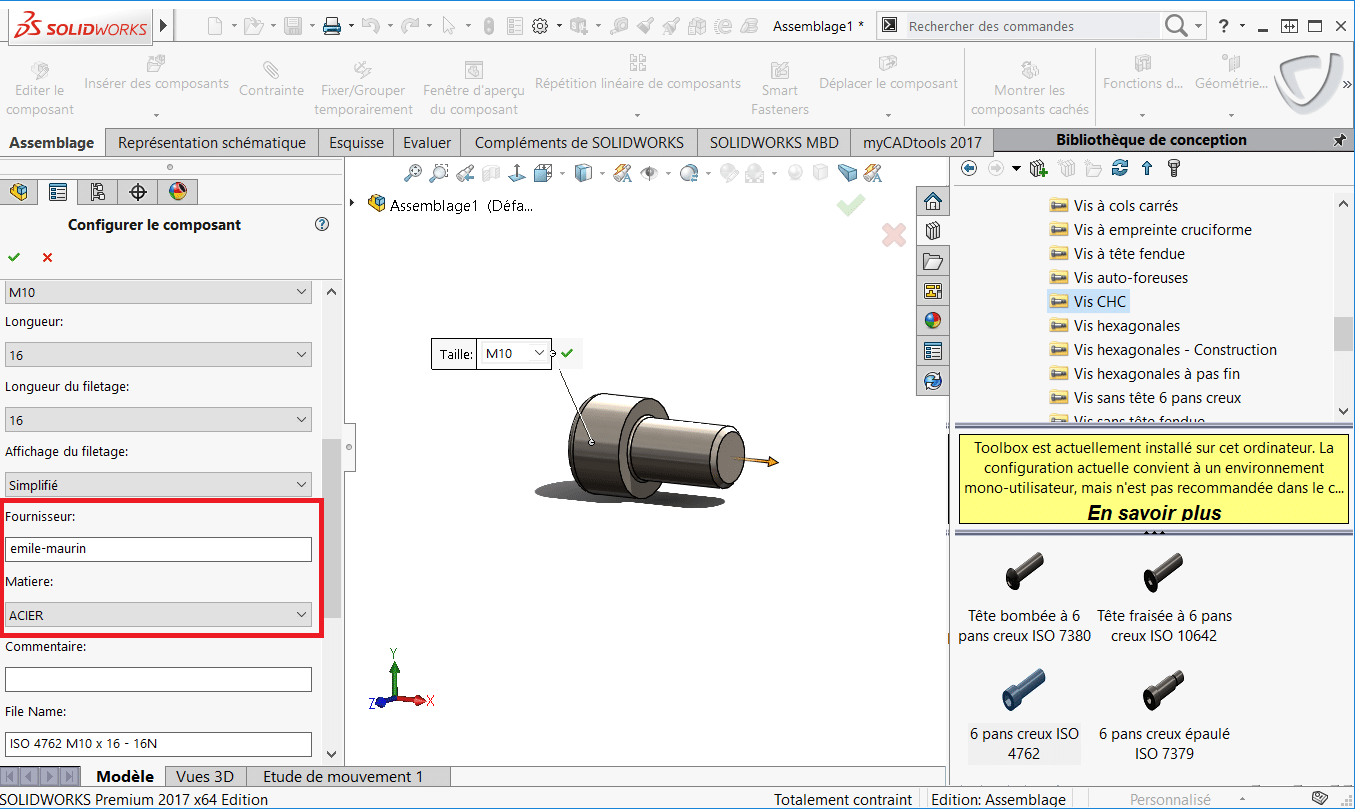Pin the Bibliothèque de conception pane
Viewport: 1355px width, 809px height.
[1339, 140]
